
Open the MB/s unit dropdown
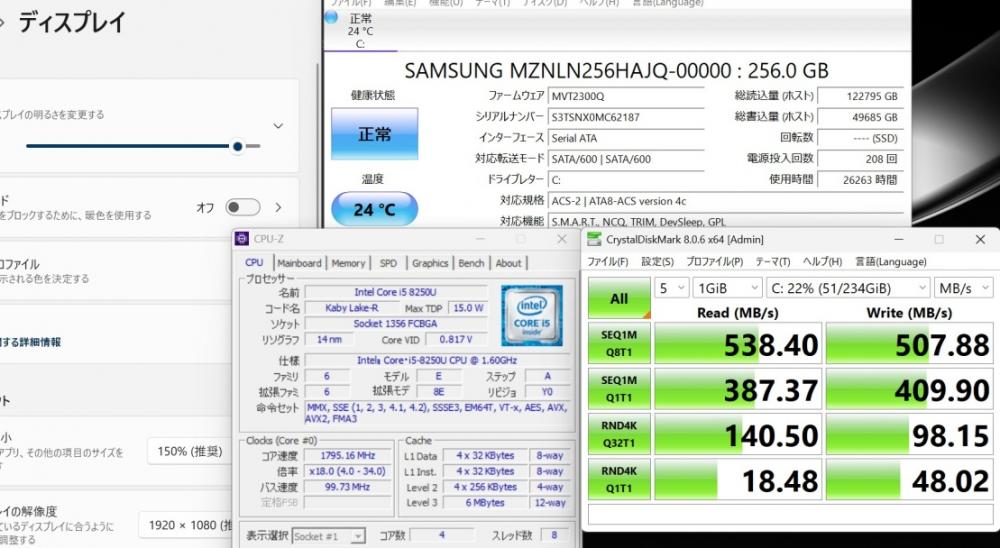[x=964, y=288]
